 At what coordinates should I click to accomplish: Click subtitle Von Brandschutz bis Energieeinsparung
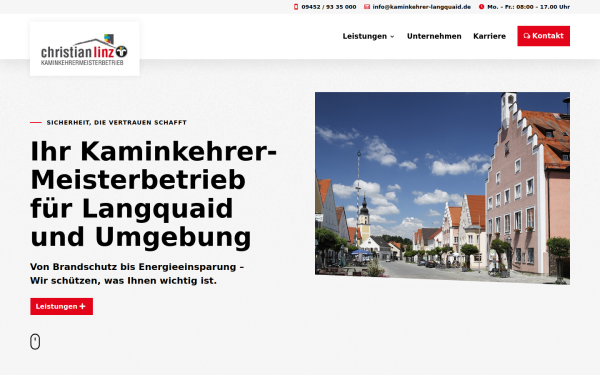137,274
